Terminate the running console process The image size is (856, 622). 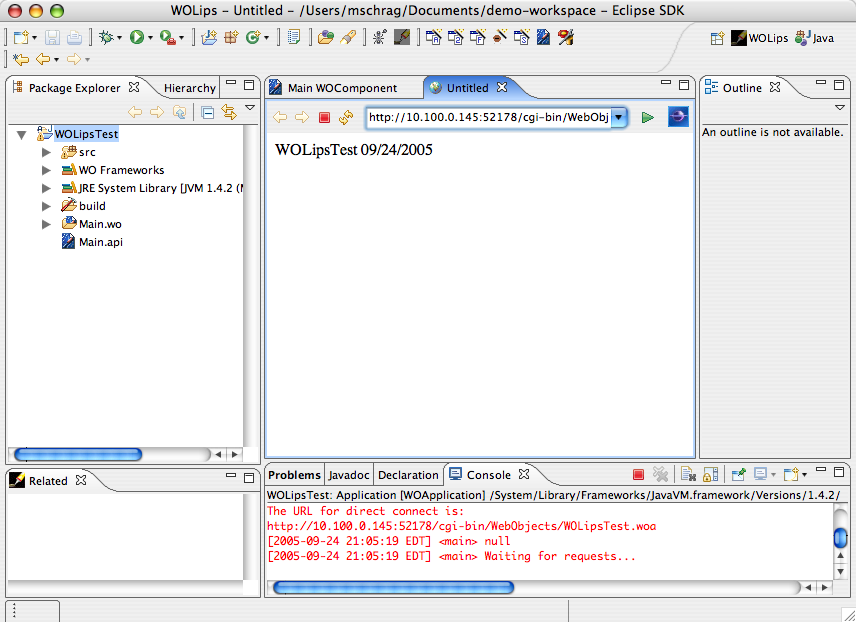(x=638, y=475)
